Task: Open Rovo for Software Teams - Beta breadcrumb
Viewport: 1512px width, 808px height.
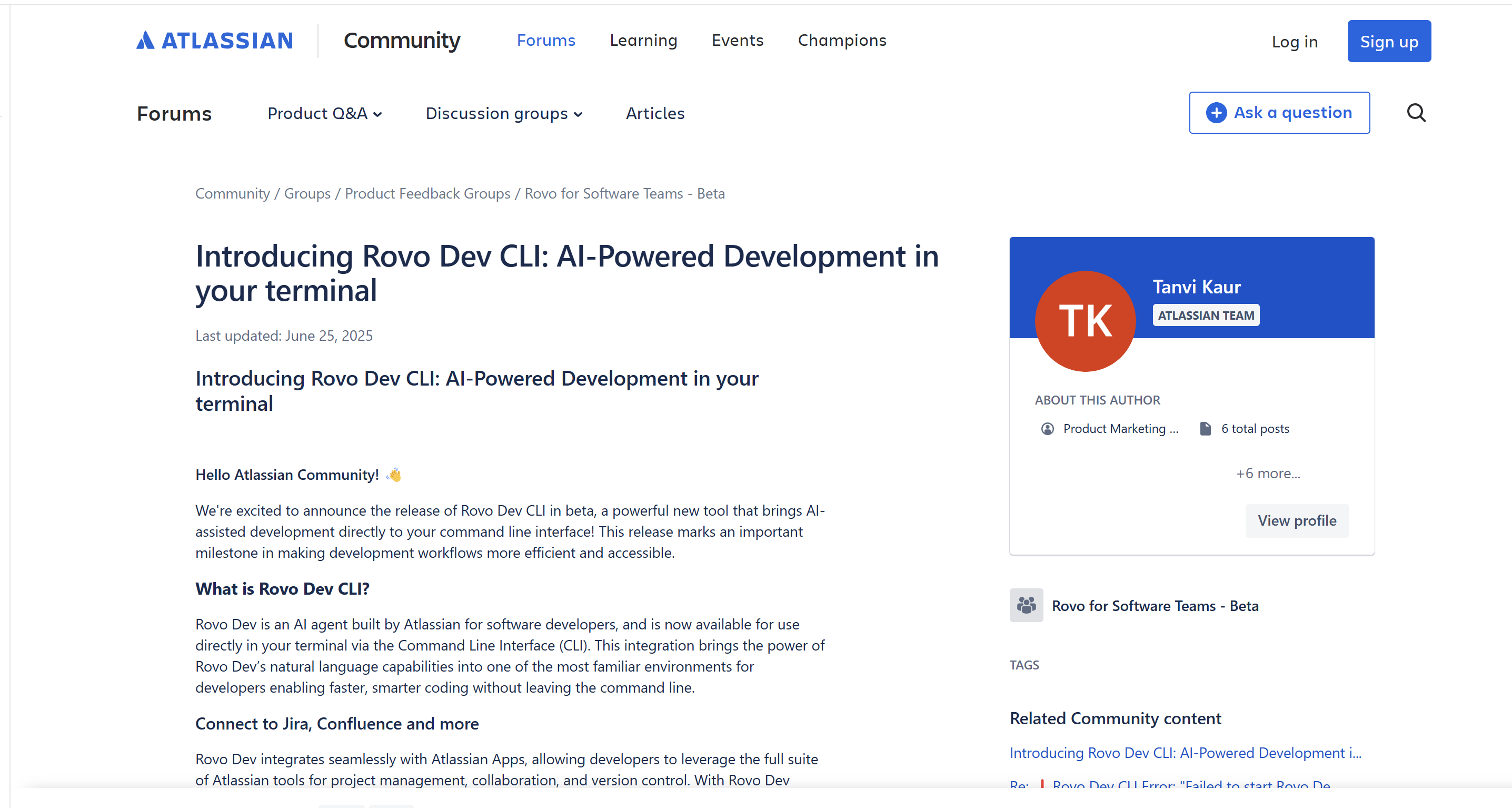Action: pyautogui.click(x=624, y=194)
